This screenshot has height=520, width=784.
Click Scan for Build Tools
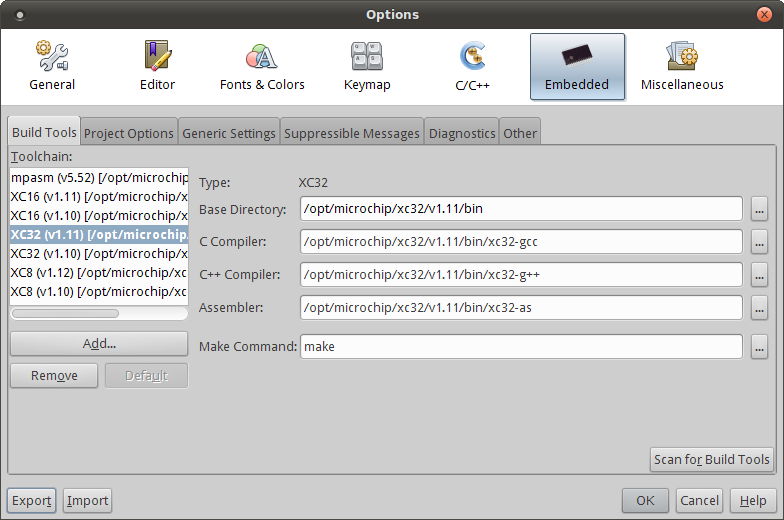coord(712,459)
